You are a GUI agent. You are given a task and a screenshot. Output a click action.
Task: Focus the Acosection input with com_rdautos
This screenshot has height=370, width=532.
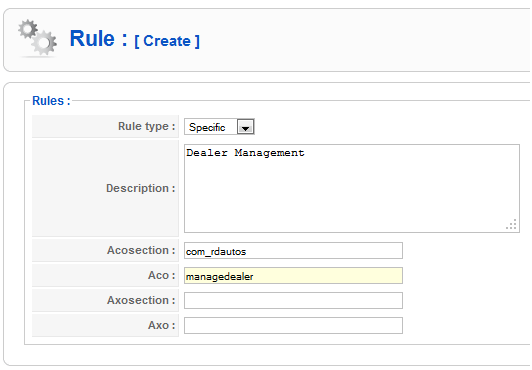point(293,251)
